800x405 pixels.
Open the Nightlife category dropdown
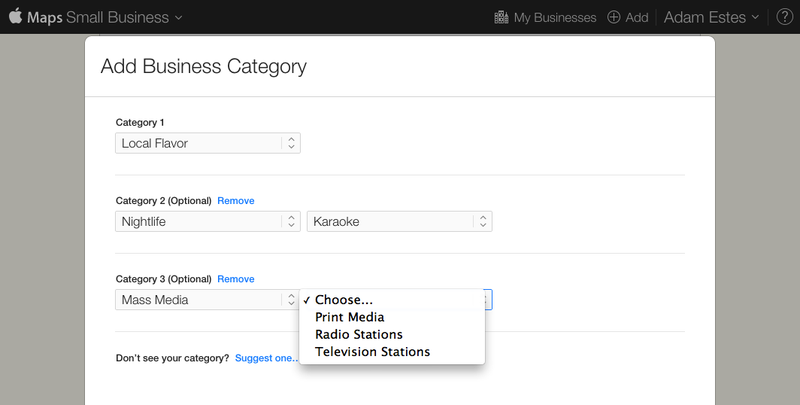tap(208, 221)
